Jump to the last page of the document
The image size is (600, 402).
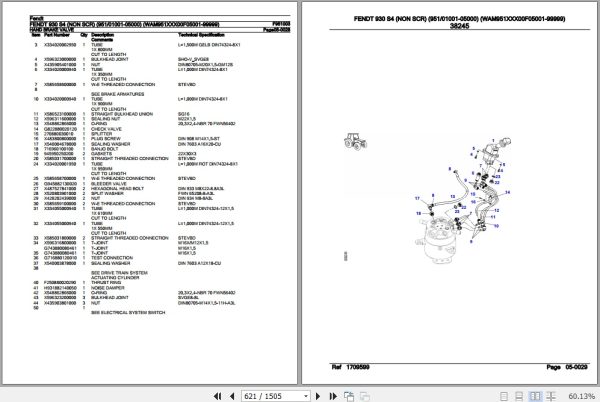[x=333, y=396]
